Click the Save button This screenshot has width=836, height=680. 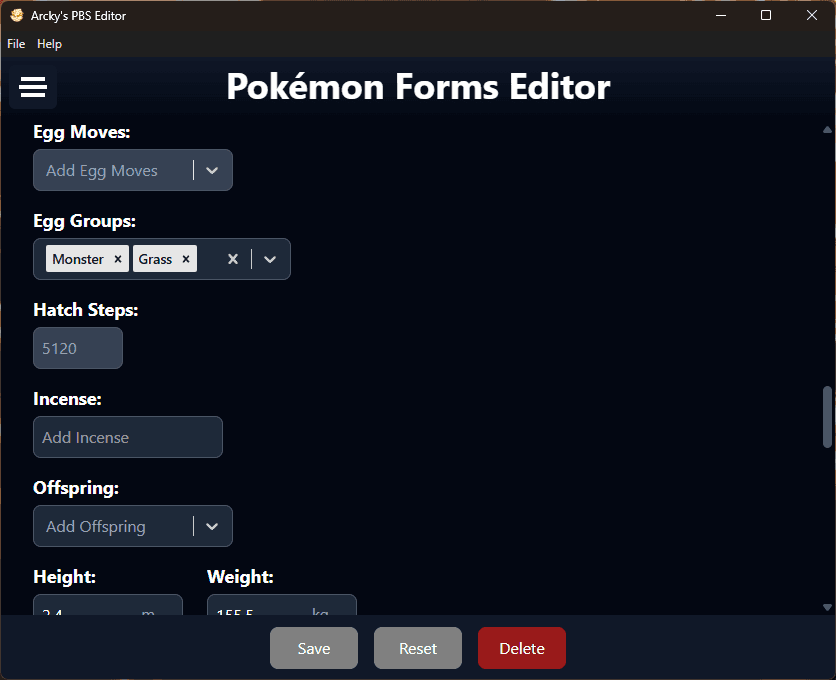(314, 648)
